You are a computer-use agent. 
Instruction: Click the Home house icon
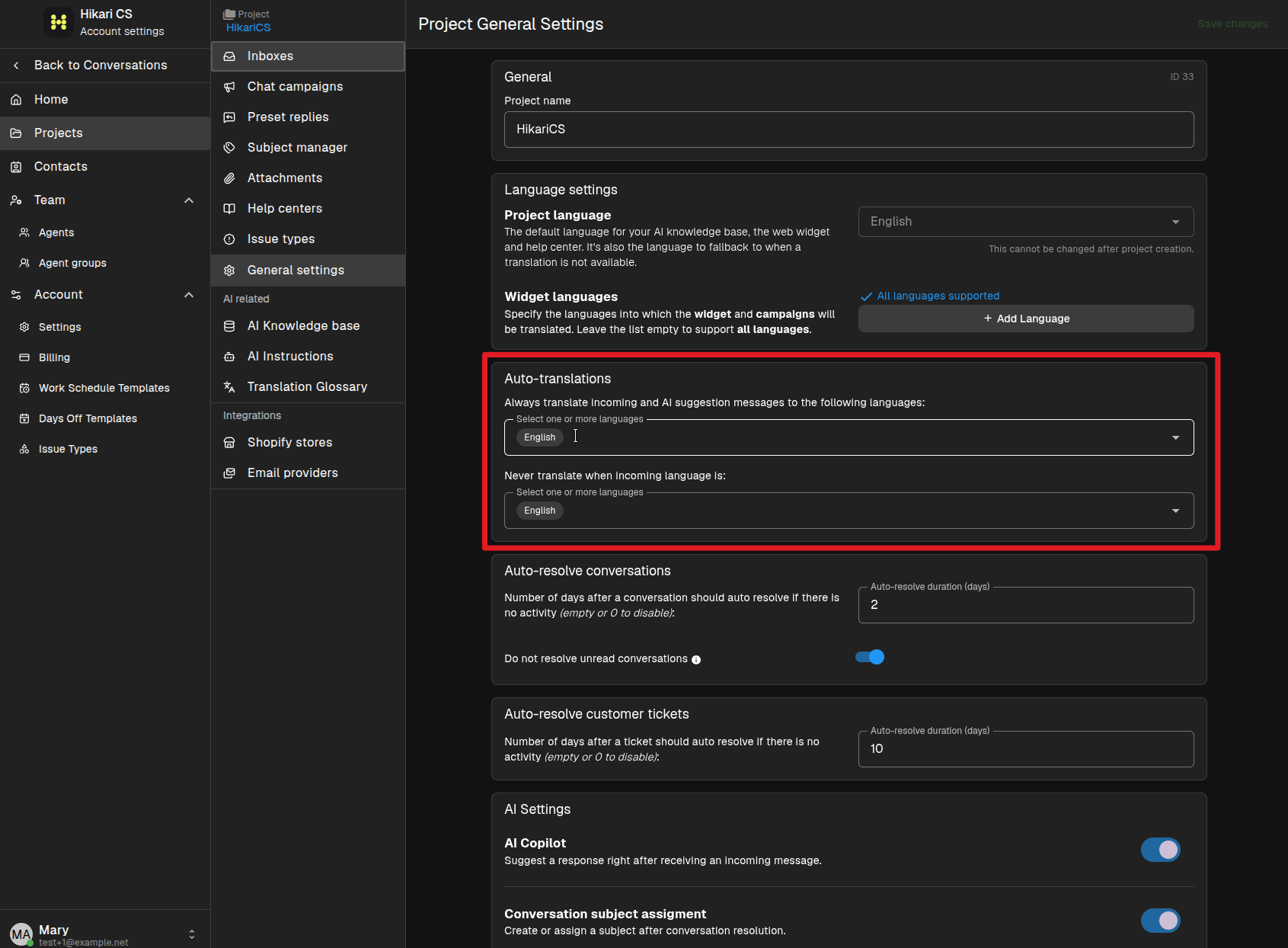tap(16, 100)
